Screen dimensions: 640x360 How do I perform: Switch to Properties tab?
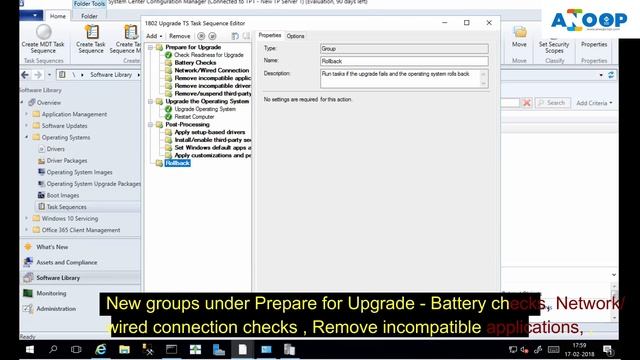point(269,36)
